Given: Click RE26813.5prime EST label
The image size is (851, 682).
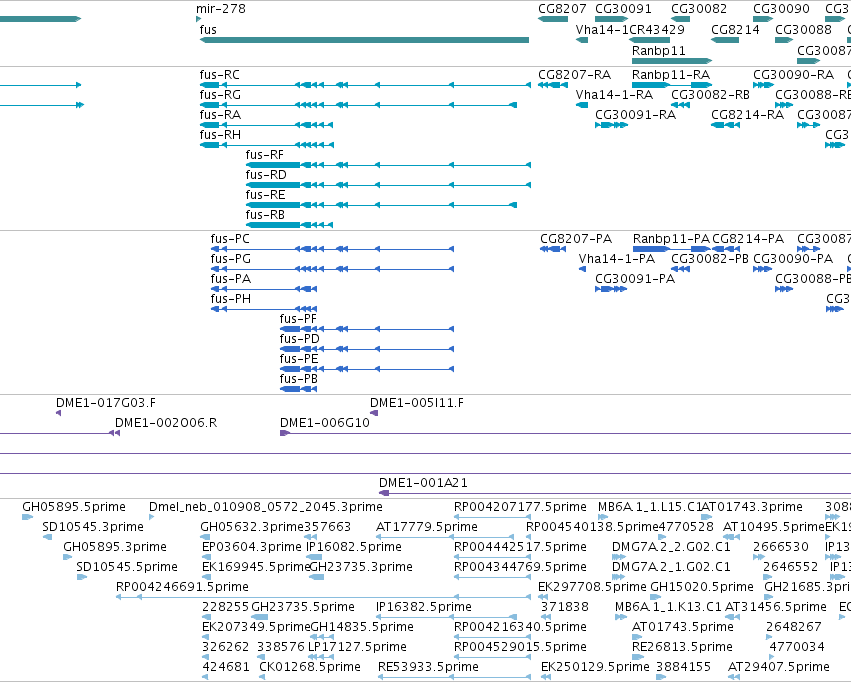Looking at the screenshot, I should pos(682,647).
